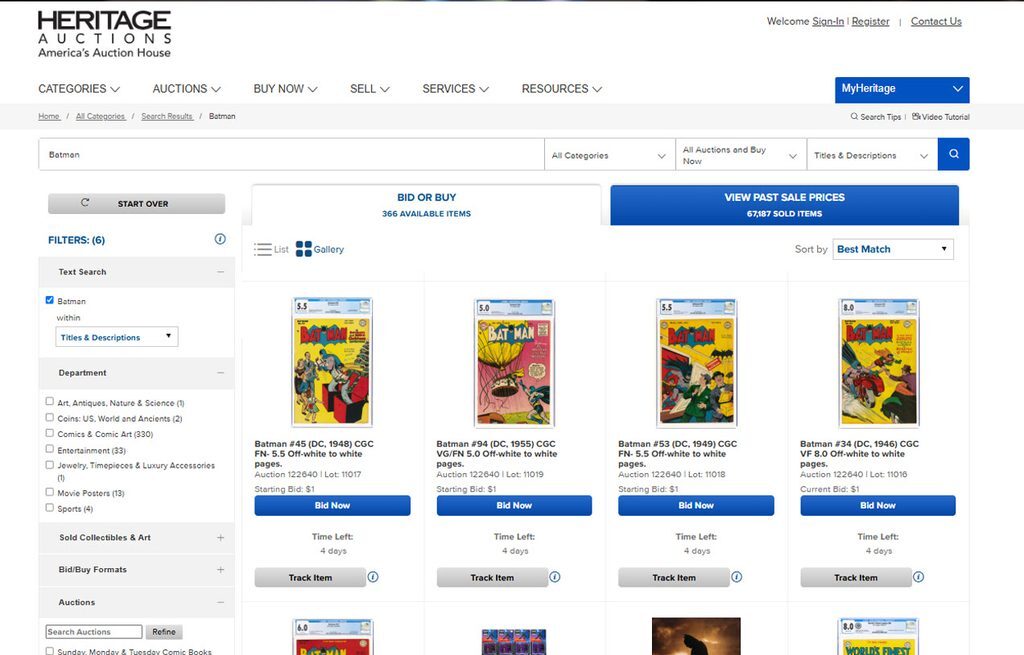The width and height of the screenshot is (1024, 655).
Task: Switch to Gallery view icon
Action: click(304, 249)
